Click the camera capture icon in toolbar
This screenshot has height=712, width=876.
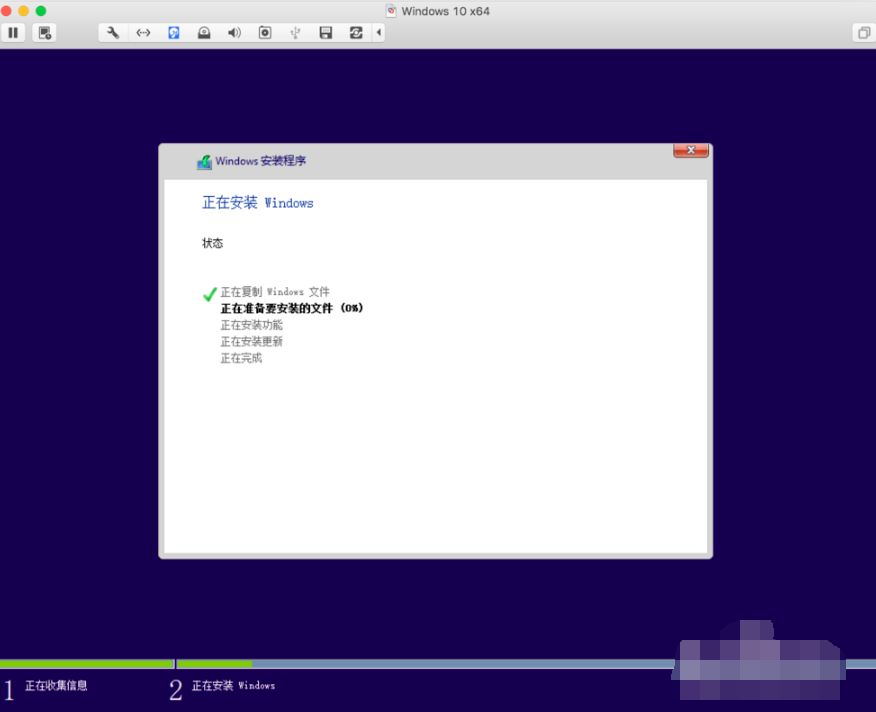(264, 32)
